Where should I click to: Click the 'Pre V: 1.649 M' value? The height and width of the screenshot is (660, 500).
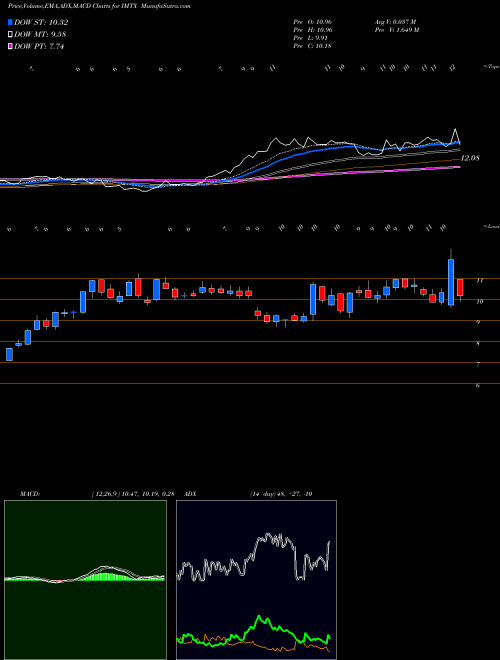[x=395, y=30]
